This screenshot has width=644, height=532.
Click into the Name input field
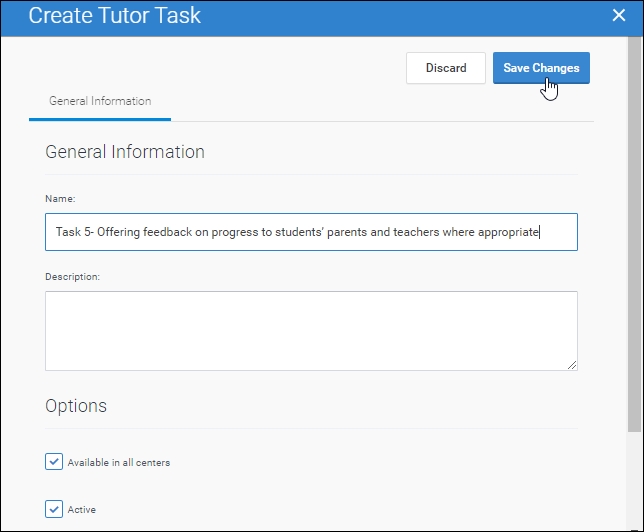pos(311,232)
